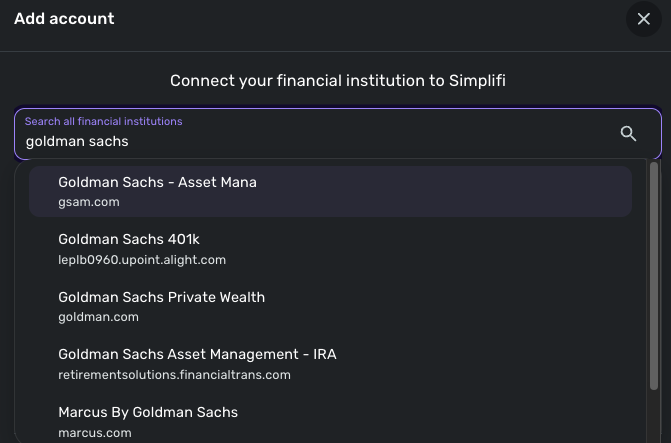Choose the Goldman Sachs 401k institution
Viewport: 671px width, 443px height.
(x=129, y=240)
